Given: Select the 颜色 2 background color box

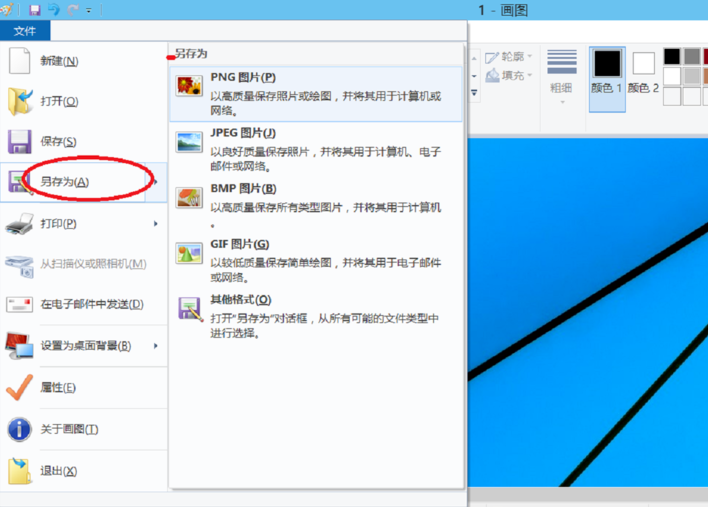Looking at the screenshot, I should 643,73.
